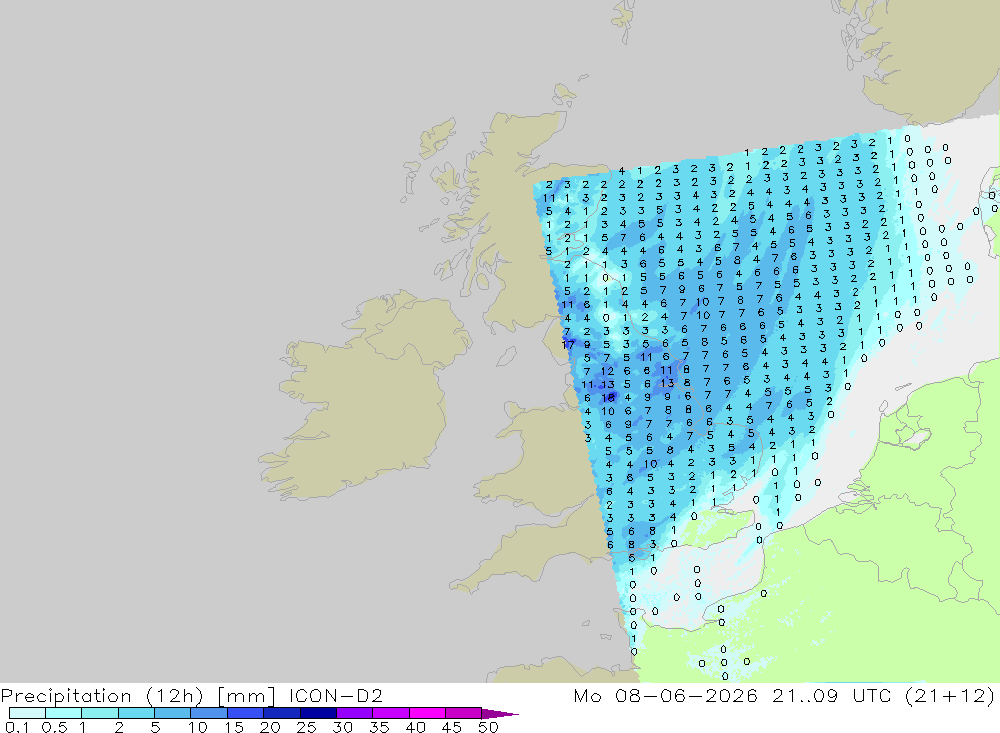The image size is (1000, 733).
Task: Click the '(21+12)' forecast offset text
Action: (x=950, y=696)
